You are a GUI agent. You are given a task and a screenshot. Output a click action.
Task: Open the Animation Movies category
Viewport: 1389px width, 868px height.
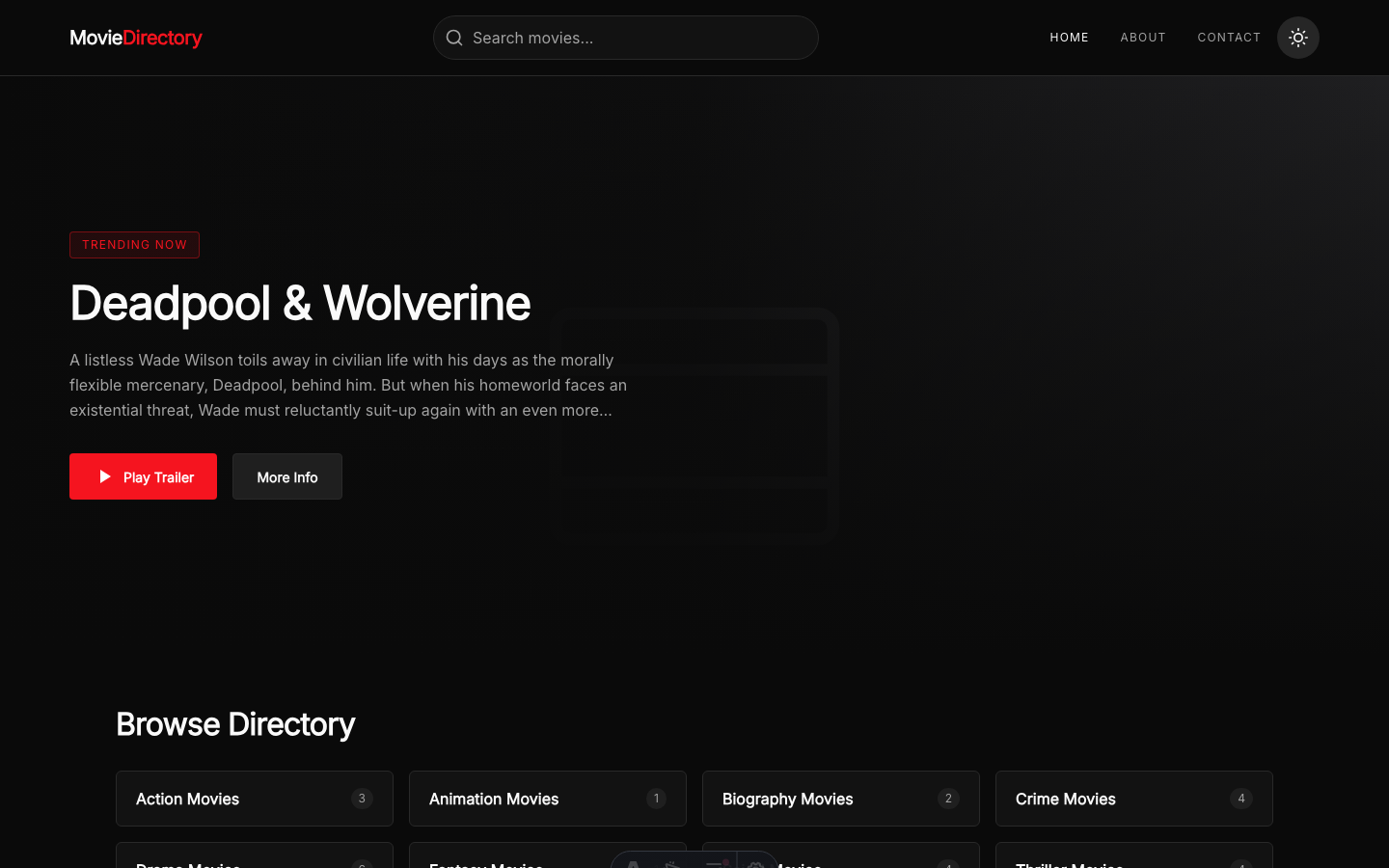(548, 799)
